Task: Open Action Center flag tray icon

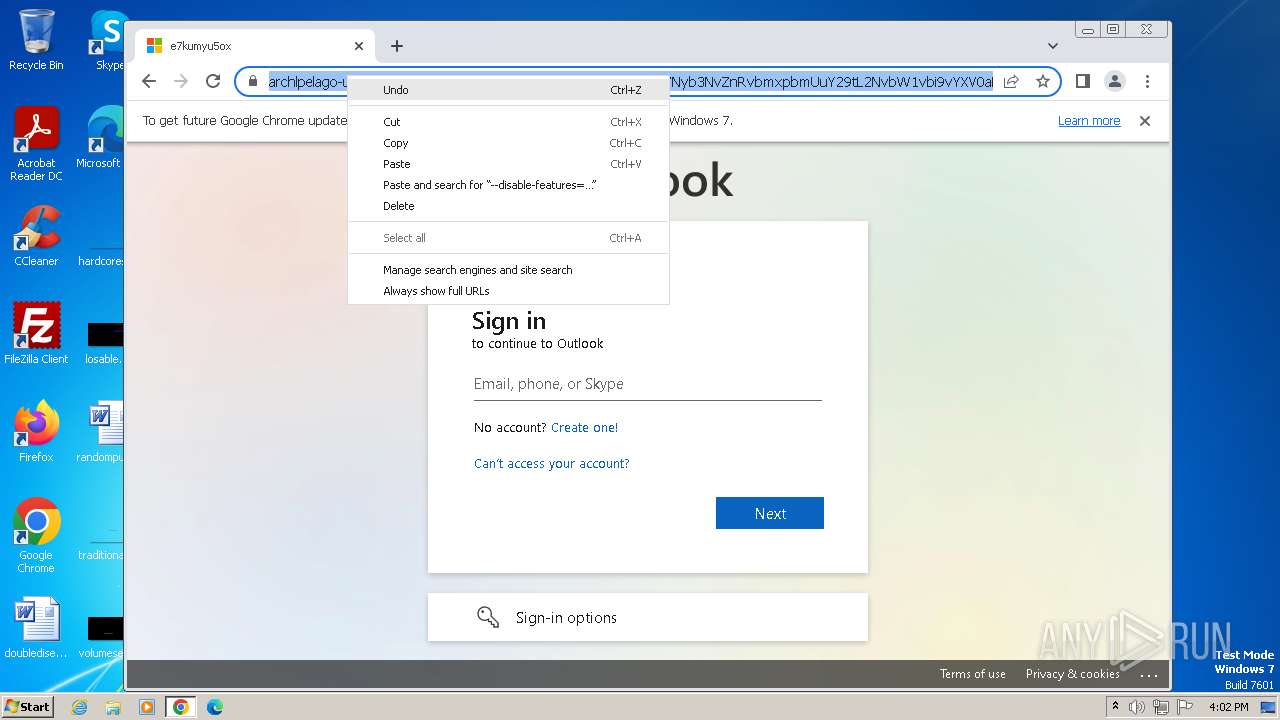Action: coord(1183,707)
